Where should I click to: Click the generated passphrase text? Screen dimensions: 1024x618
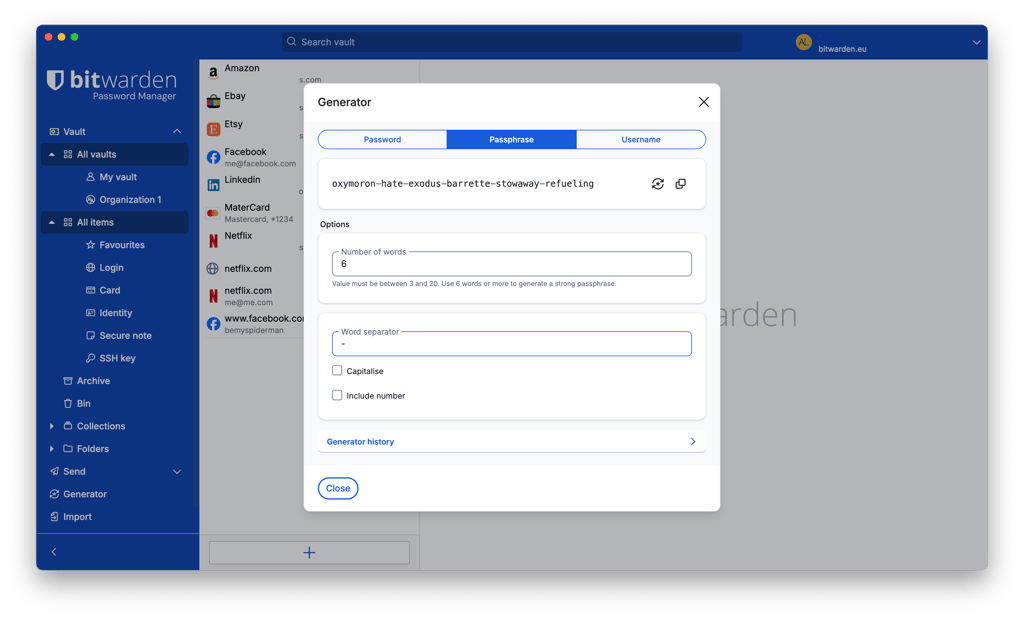462,184
